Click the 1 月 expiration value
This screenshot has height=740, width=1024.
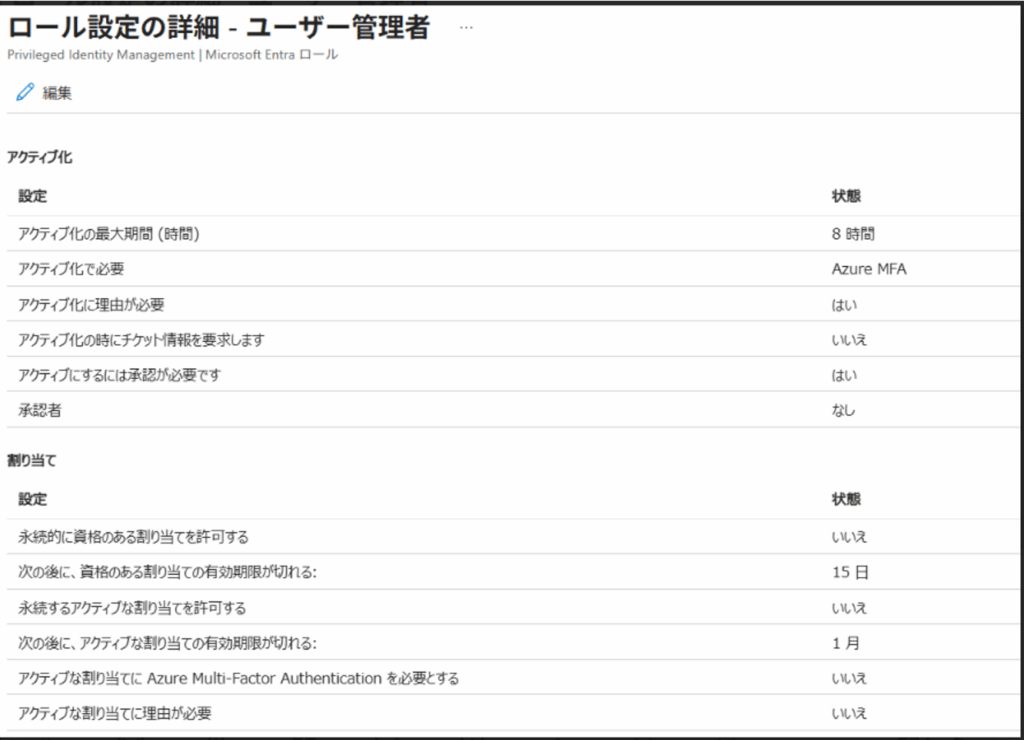[845, 643]
